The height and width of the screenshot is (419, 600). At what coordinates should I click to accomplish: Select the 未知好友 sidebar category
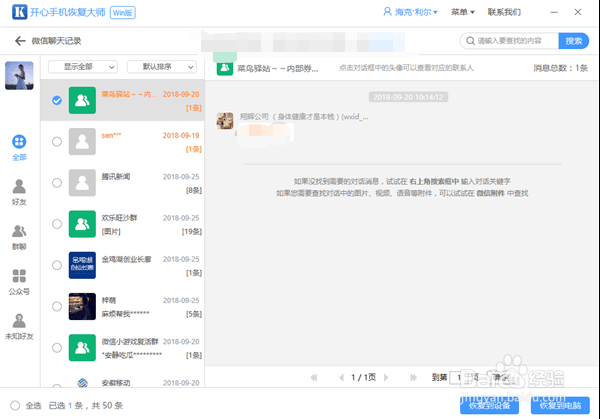click(19, 327)
